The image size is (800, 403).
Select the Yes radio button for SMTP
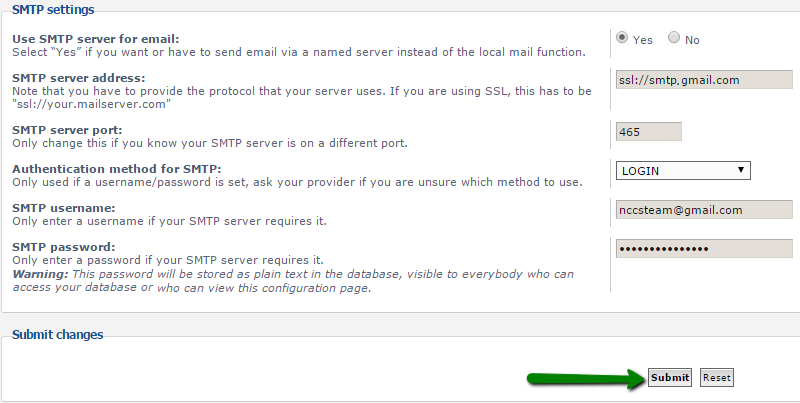(621, 38)
